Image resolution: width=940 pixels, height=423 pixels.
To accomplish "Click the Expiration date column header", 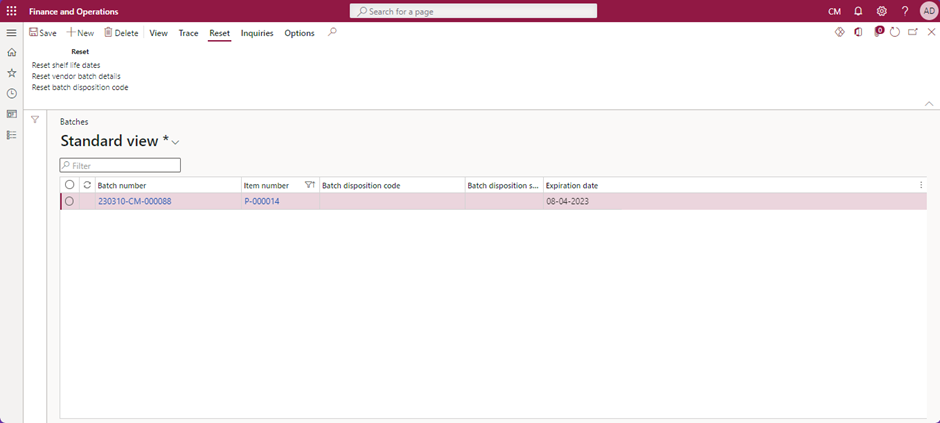I will click(571, 185).
